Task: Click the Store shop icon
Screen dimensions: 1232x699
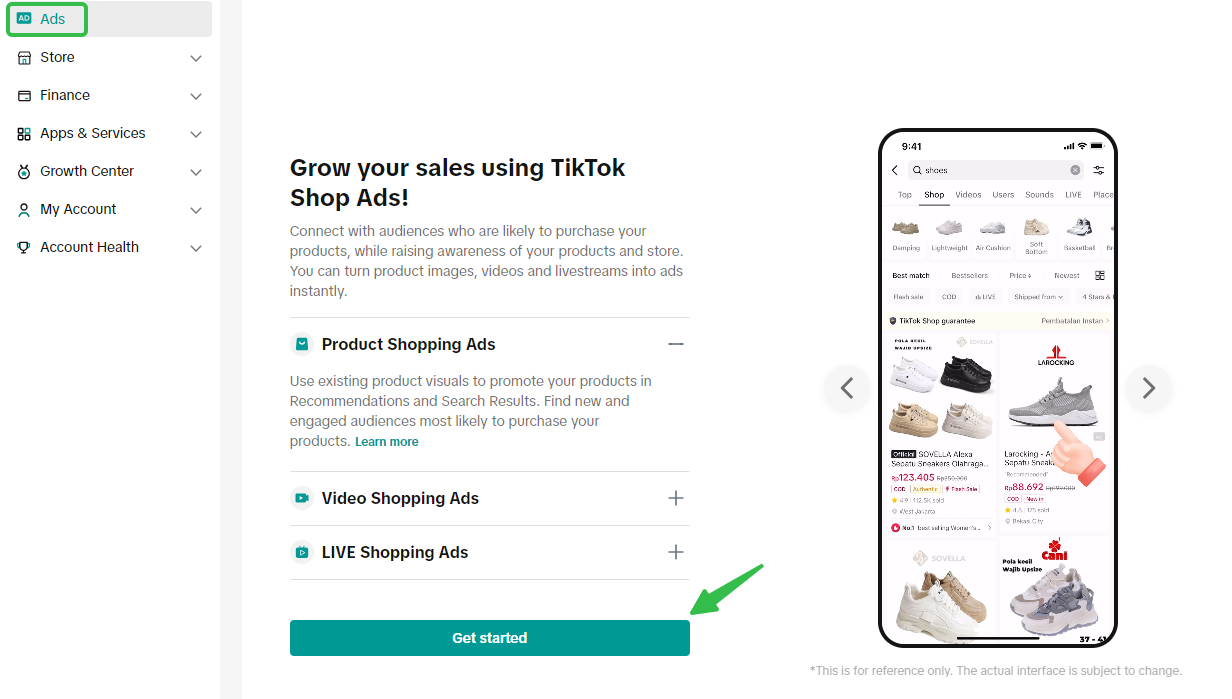Action: pyautogui.click(x=24, y=57)
